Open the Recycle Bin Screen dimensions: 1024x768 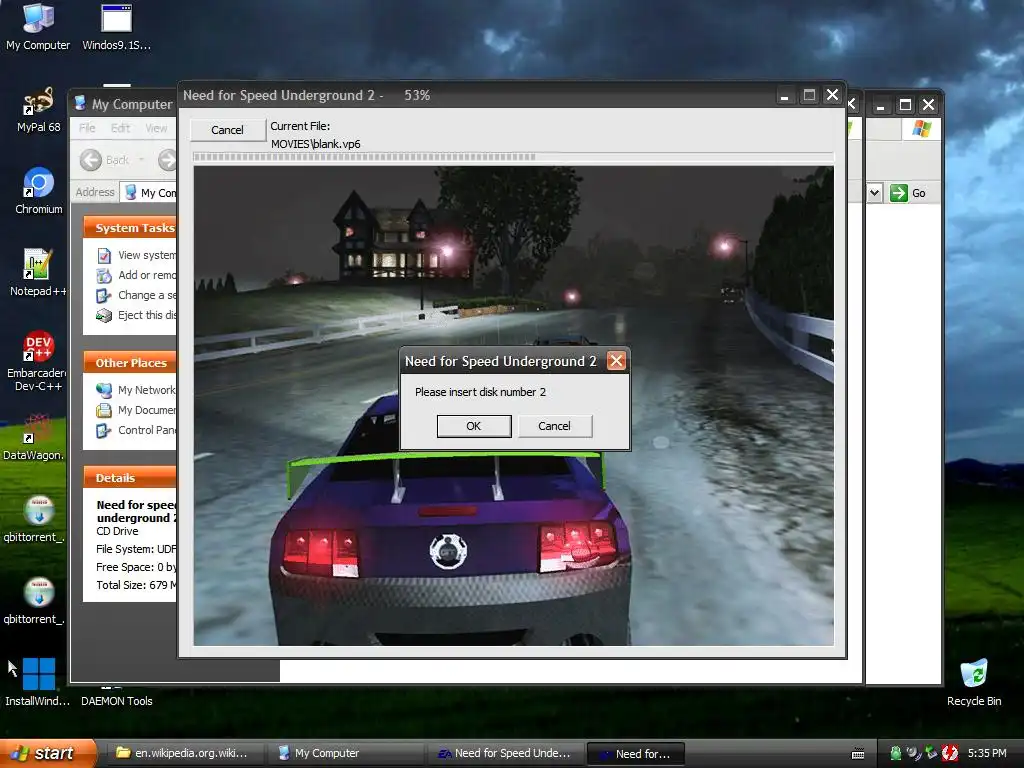pyautogui.click(x=974, y=682)
